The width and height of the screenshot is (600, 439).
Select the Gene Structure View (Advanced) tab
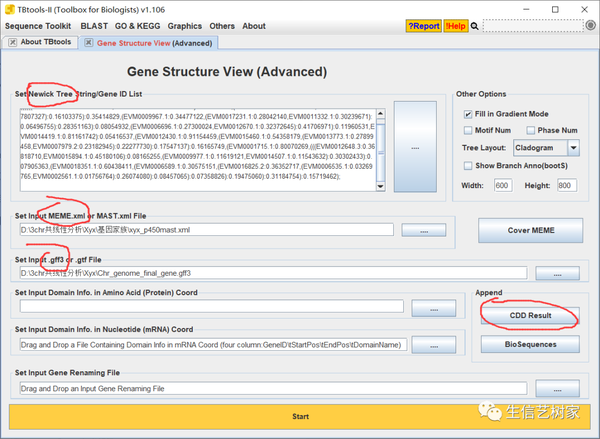tap(155, 43)
